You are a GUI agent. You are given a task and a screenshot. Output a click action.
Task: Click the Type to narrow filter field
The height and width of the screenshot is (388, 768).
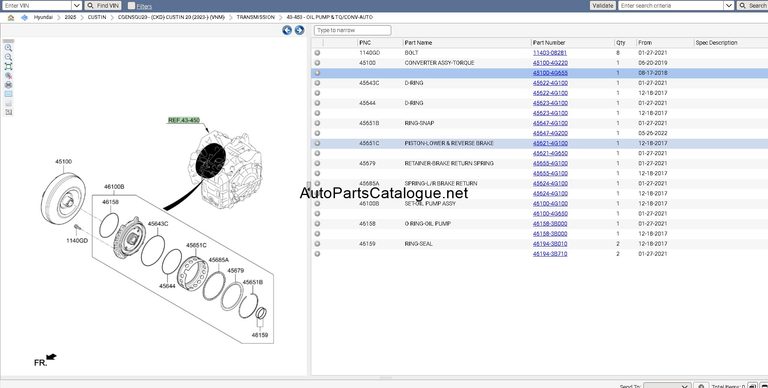click(x=353, y=30)
